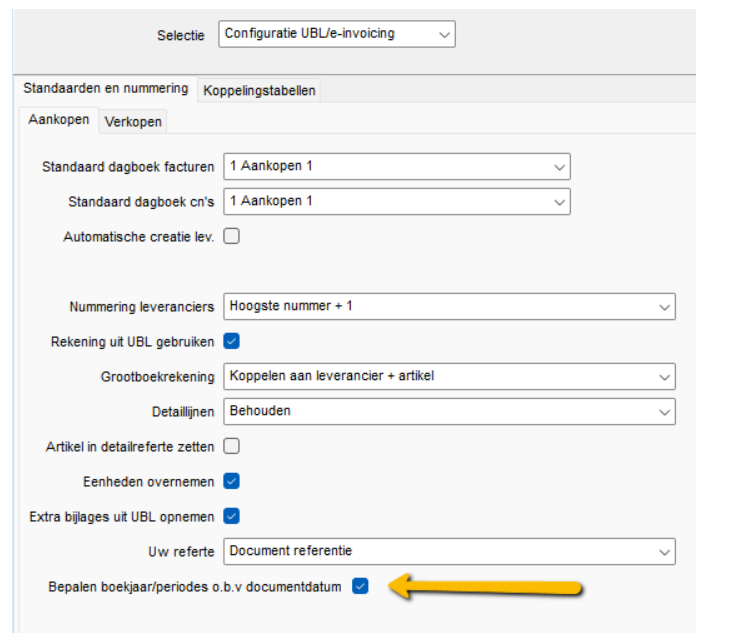Check Artikel in detailreferte zetten
The height and width of the screenshot is (633, 733).
pyautogui.click(x=232, y=446)
